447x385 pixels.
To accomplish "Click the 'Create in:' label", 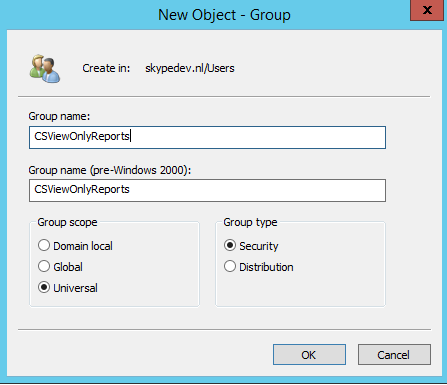I will pos(106,68).
